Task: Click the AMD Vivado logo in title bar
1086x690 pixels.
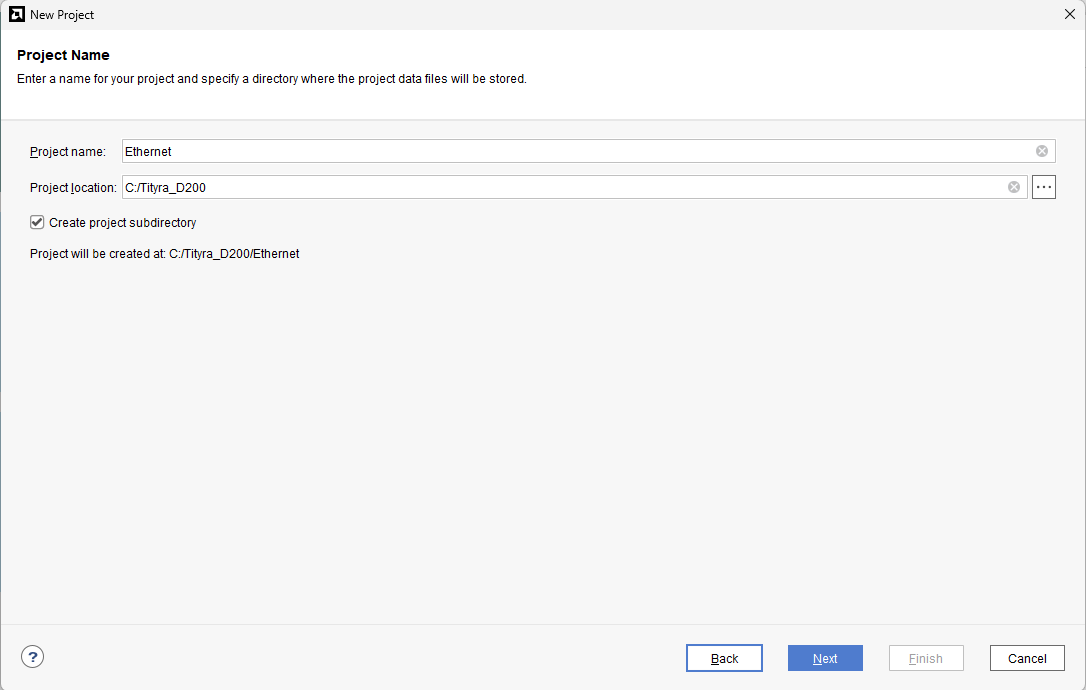Action: click(17, 15)
